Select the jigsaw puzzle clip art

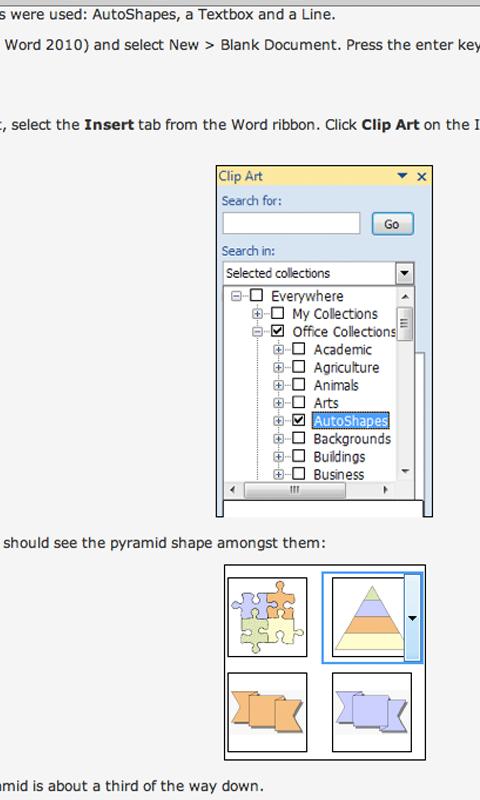pyautogui.click(x=267, y=617)
